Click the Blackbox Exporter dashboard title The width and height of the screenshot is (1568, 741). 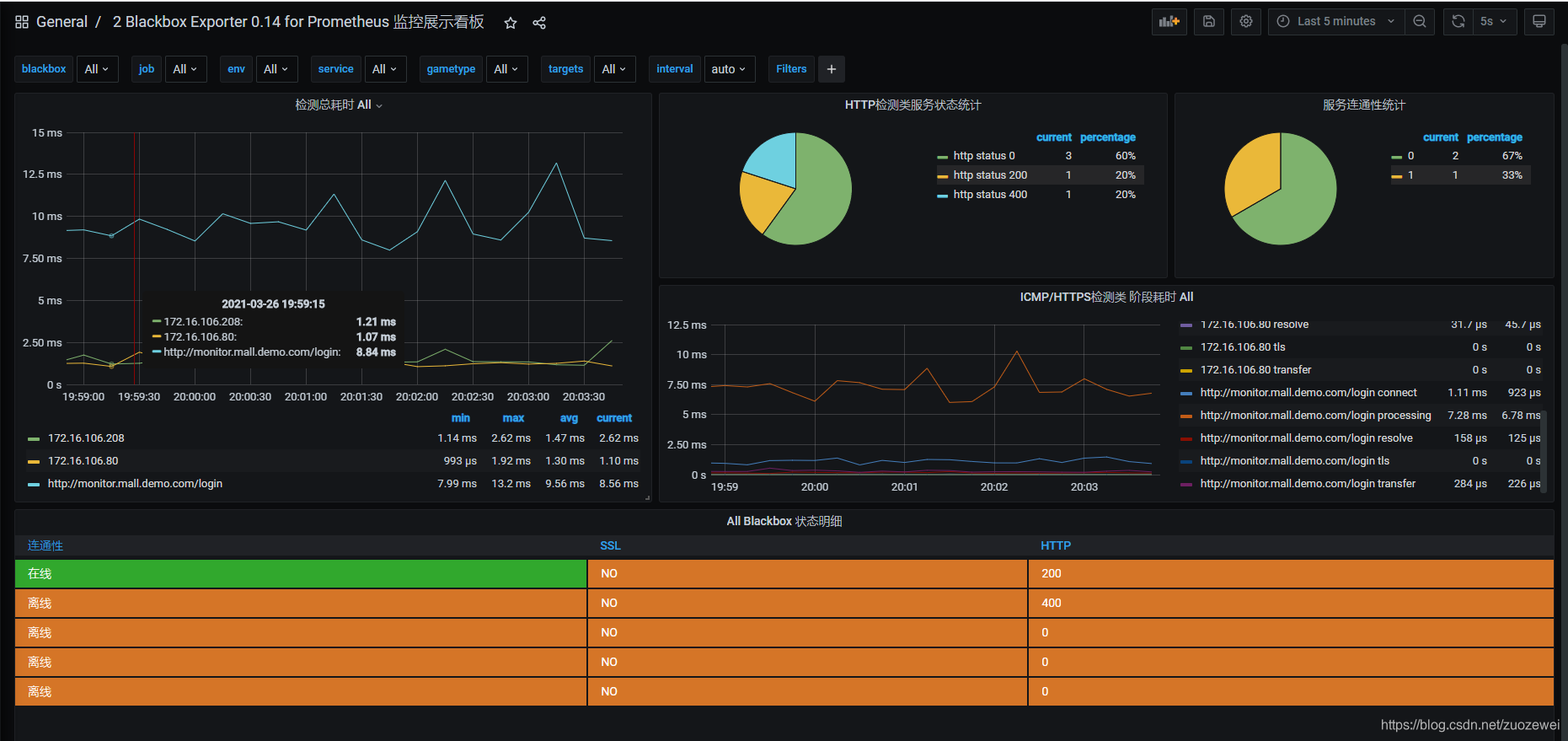pyautogui.click(x=298, y=22)
